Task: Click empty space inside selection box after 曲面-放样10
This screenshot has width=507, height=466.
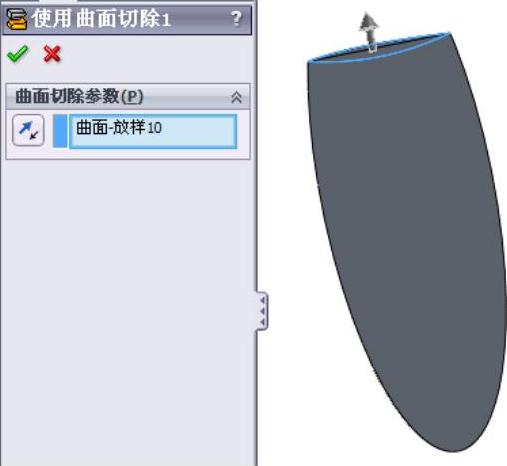Action: pos(198,131)
